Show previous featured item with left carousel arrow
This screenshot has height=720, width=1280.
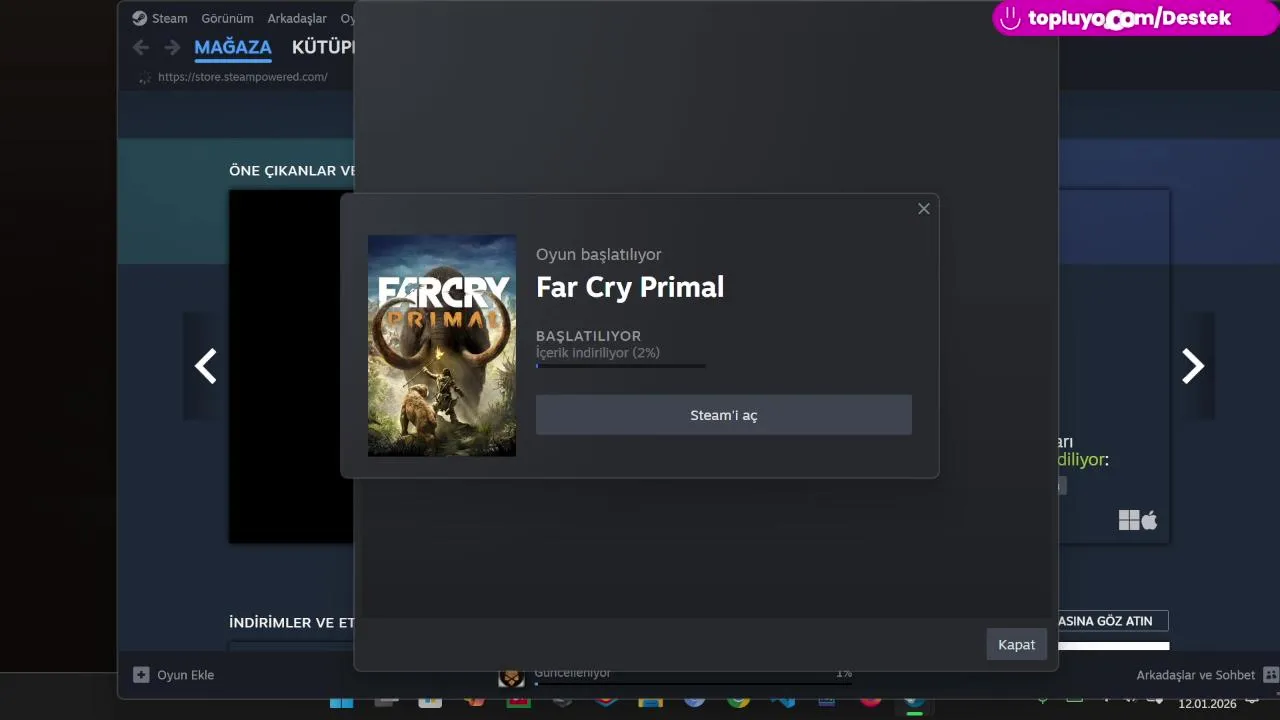pos(205,366)
